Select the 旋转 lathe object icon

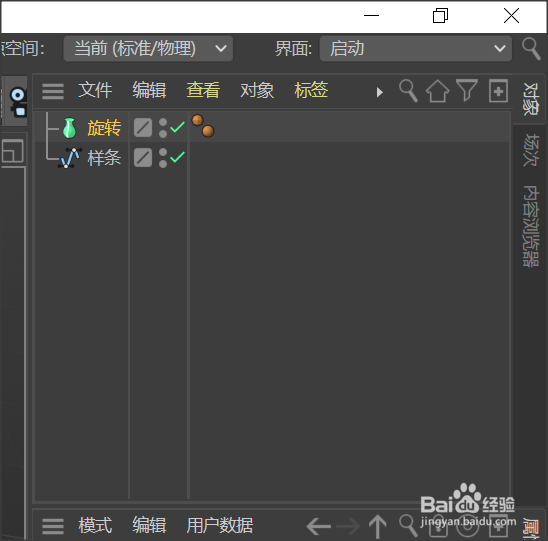(x=70, y=128)
